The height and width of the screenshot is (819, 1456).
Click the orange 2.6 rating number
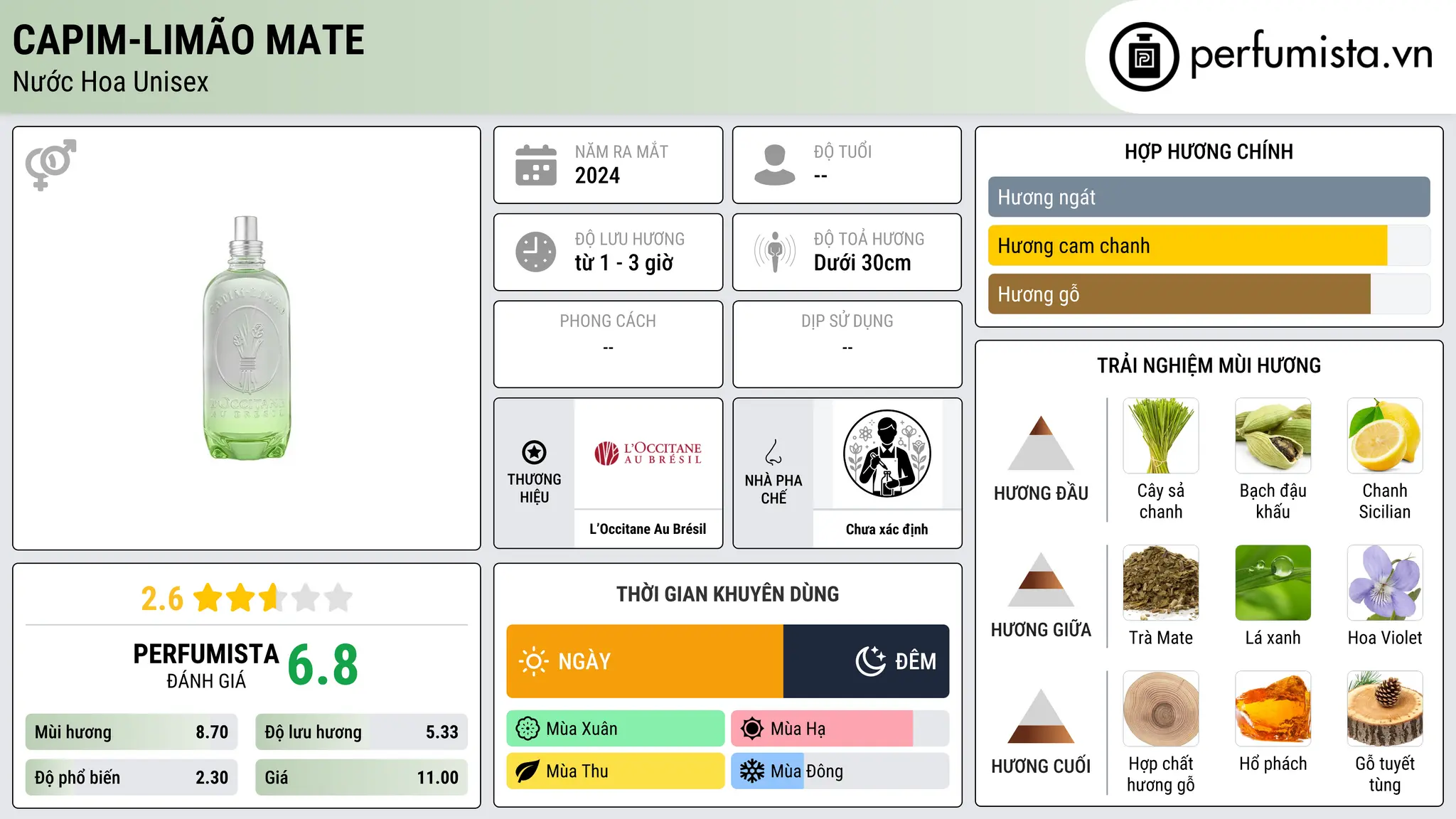(162, 599)
